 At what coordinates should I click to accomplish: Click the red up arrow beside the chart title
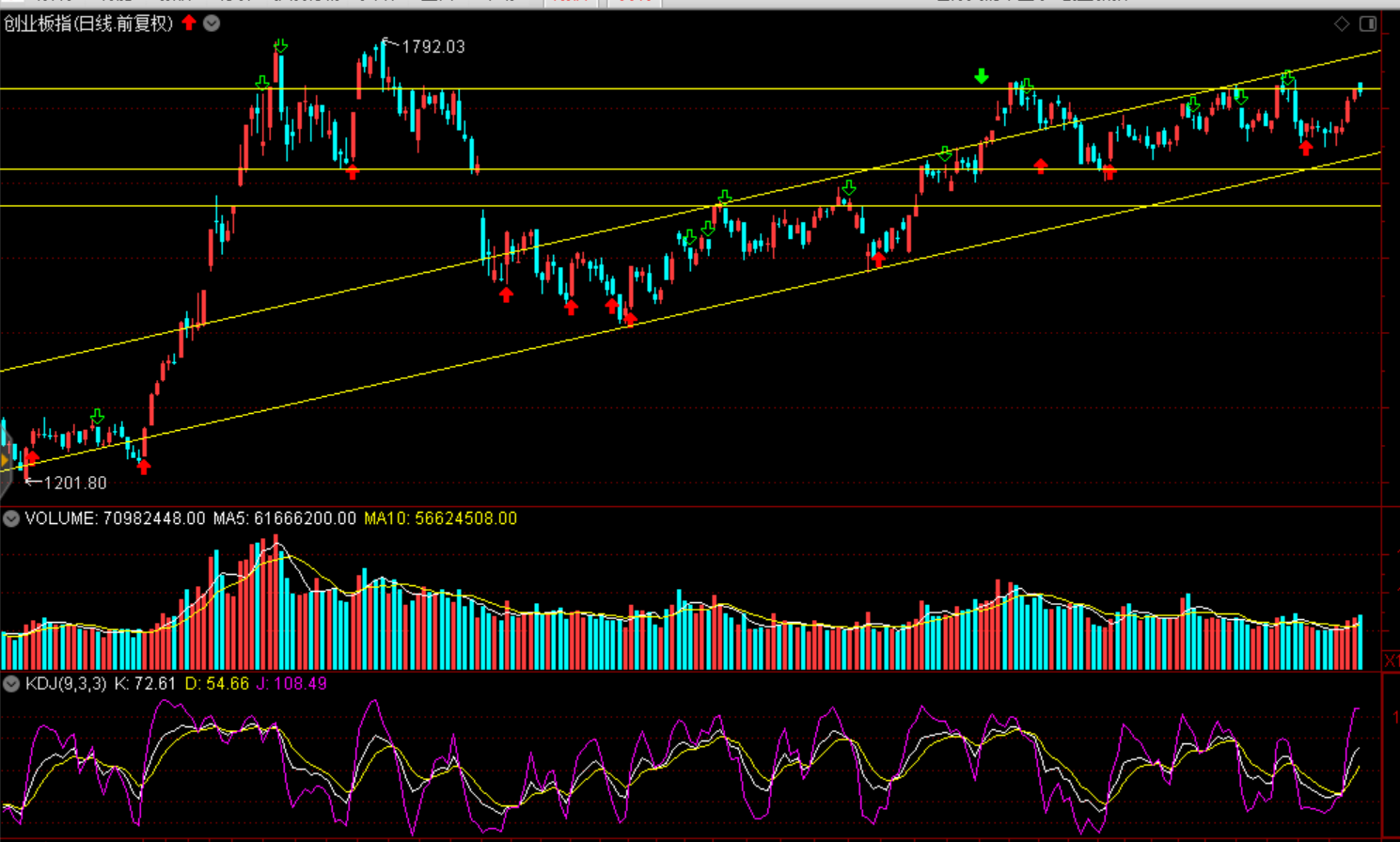189,23
